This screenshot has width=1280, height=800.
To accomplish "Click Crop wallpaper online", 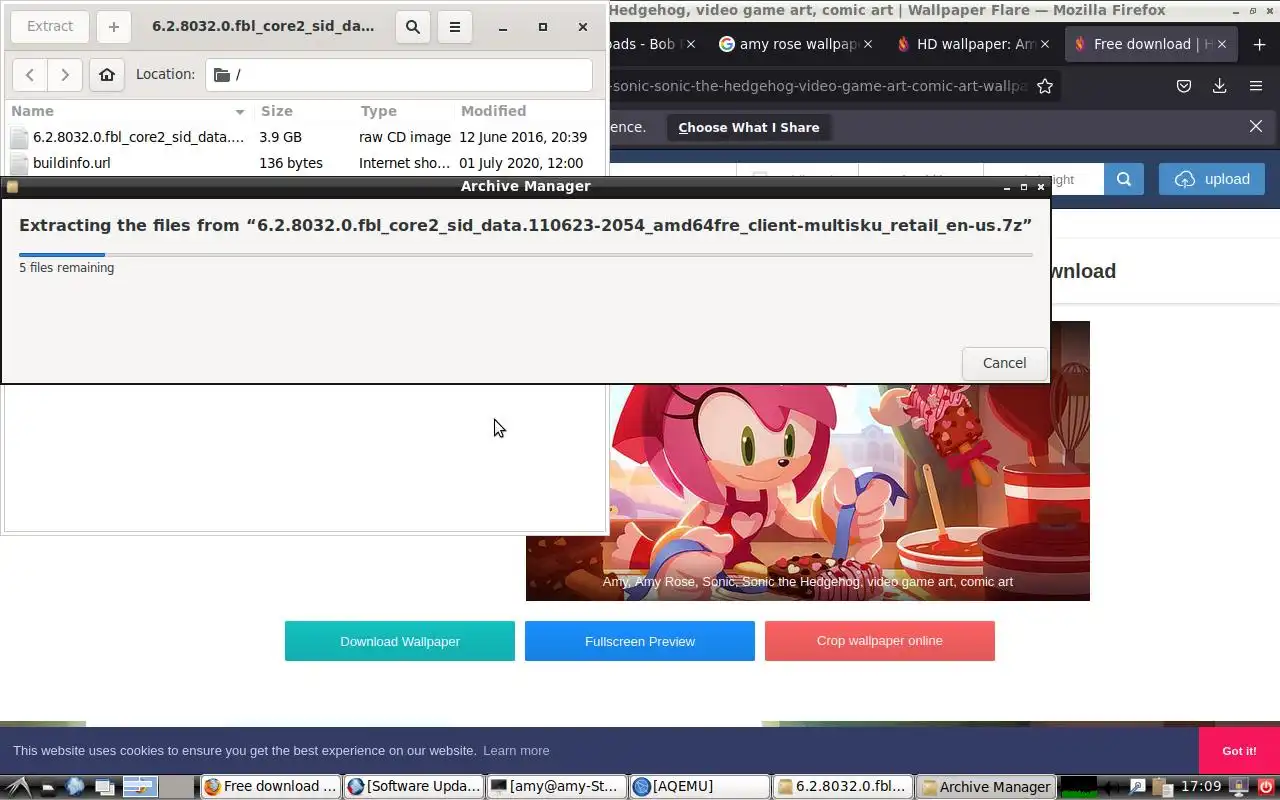I will (880, 641).
